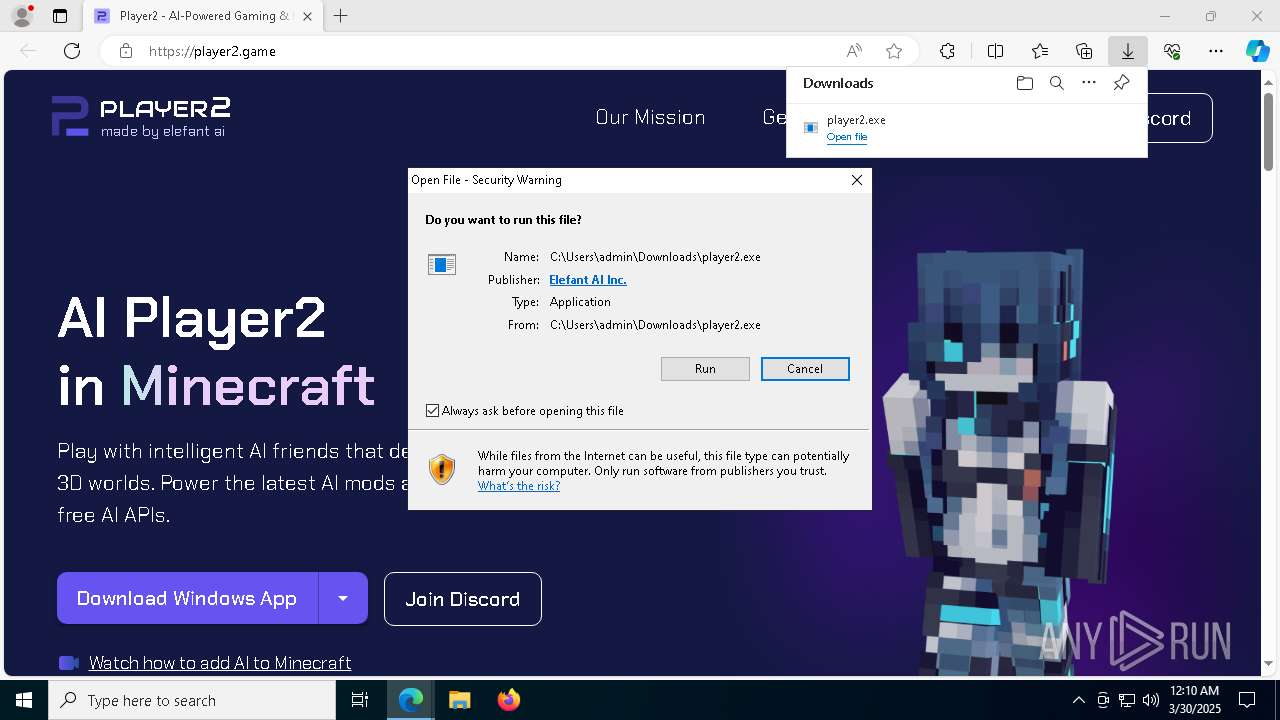This screenshot has width=1280, height=720.
Task: Open File Explorer from taskbar
Action: coord(459,700)
